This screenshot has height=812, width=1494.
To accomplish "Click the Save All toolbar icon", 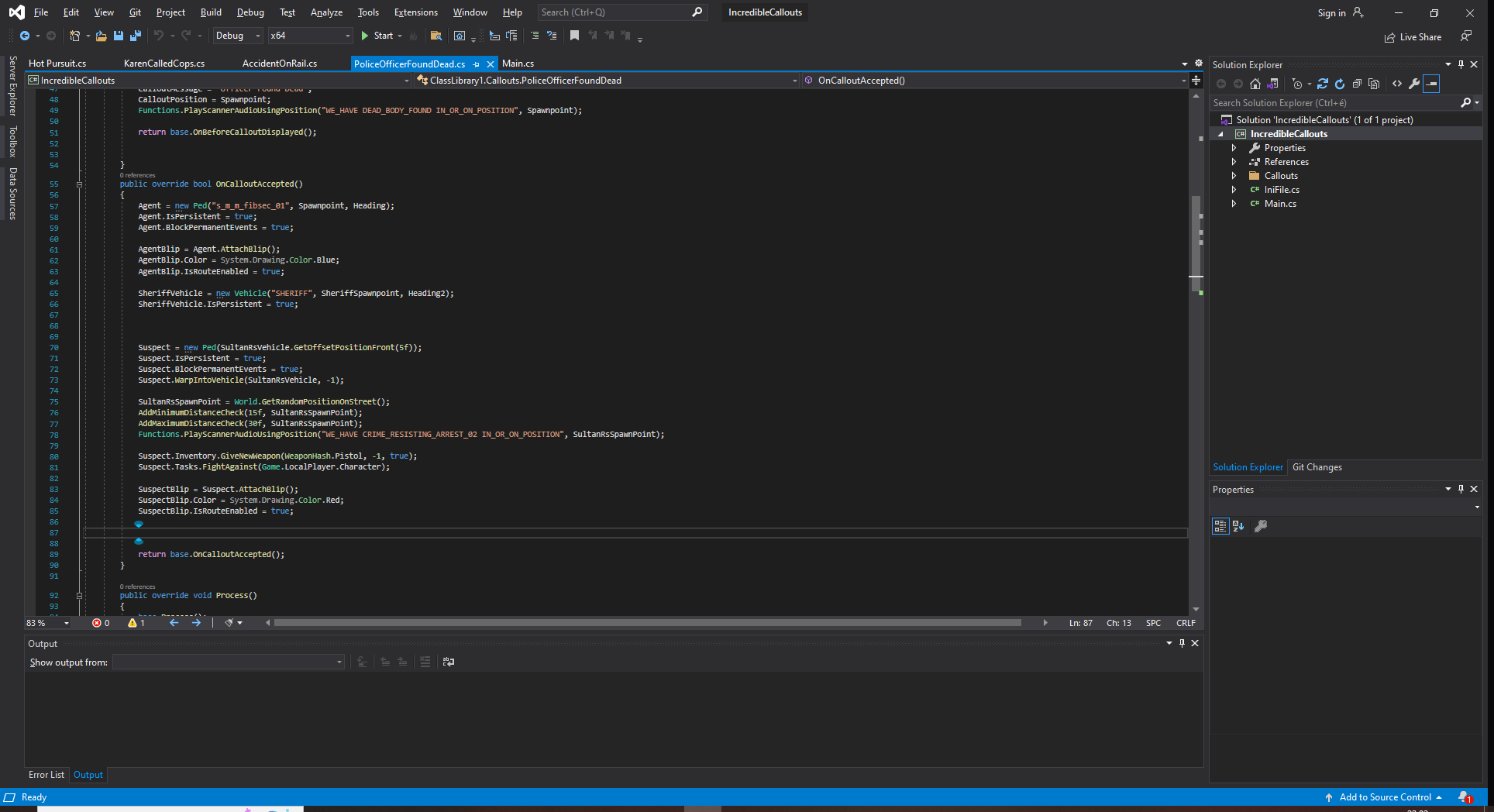I will (136, 36).
